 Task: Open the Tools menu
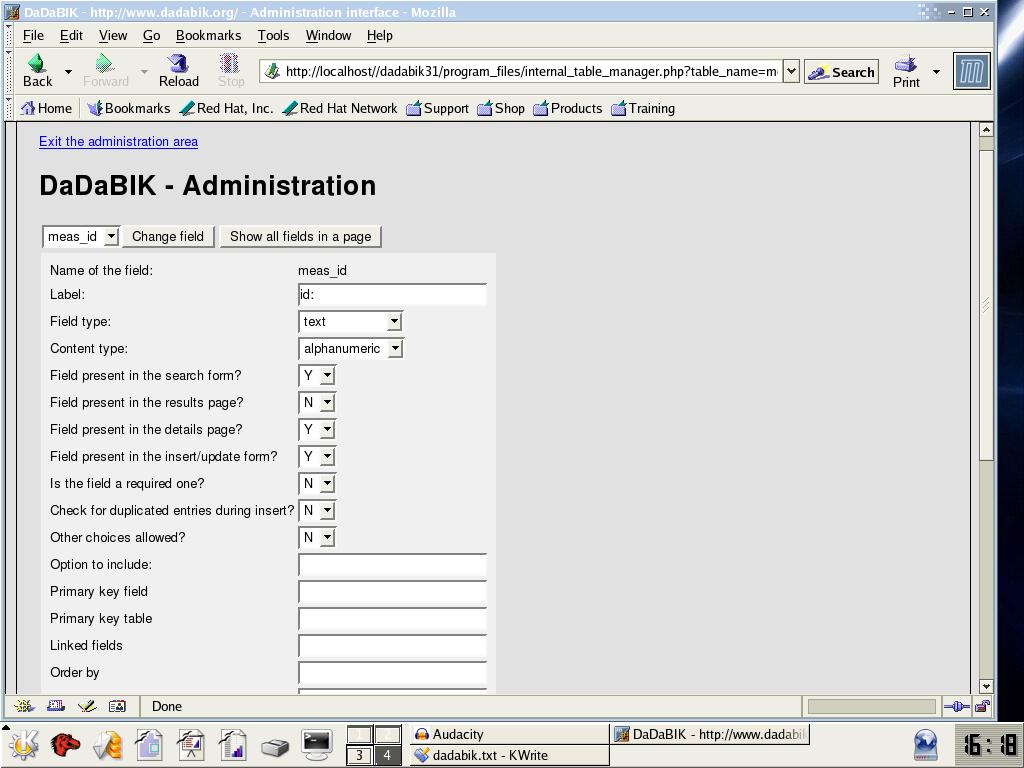pos(273,35)
